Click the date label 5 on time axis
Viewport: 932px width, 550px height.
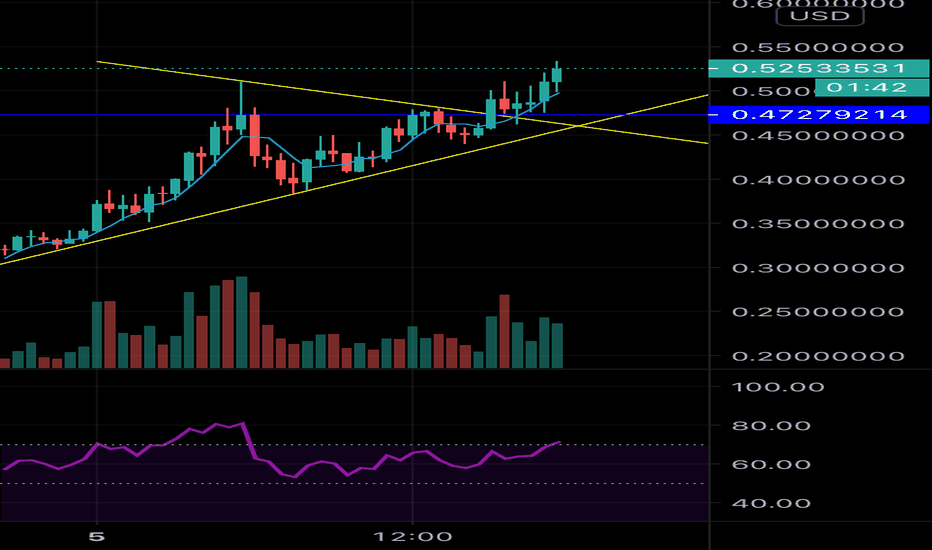click(x=97, y=537)
